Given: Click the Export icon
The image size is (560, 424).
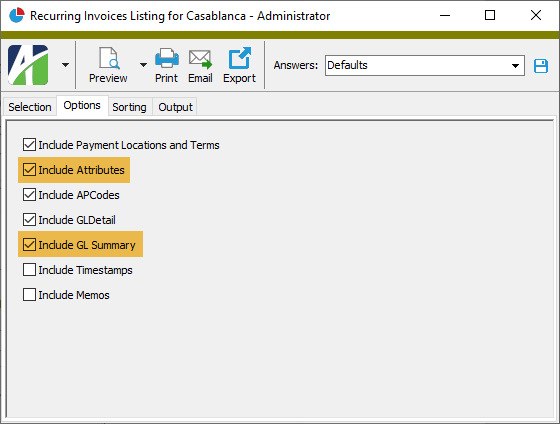Looking at the screenshot, I should pyautogui.click(x=239, y=58).
